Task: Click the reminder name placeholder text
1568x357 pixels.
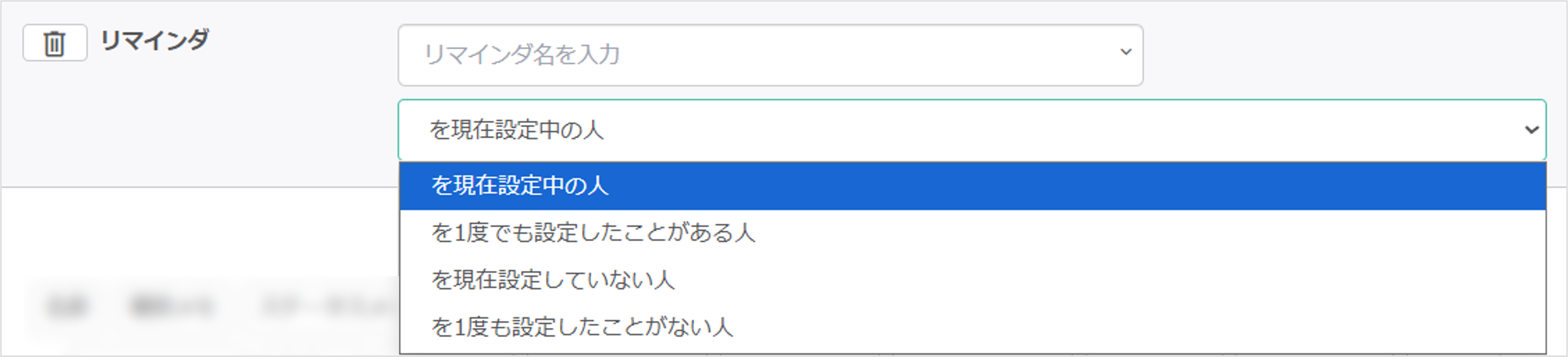Action: pyautogui.click(x=521, y=55)
